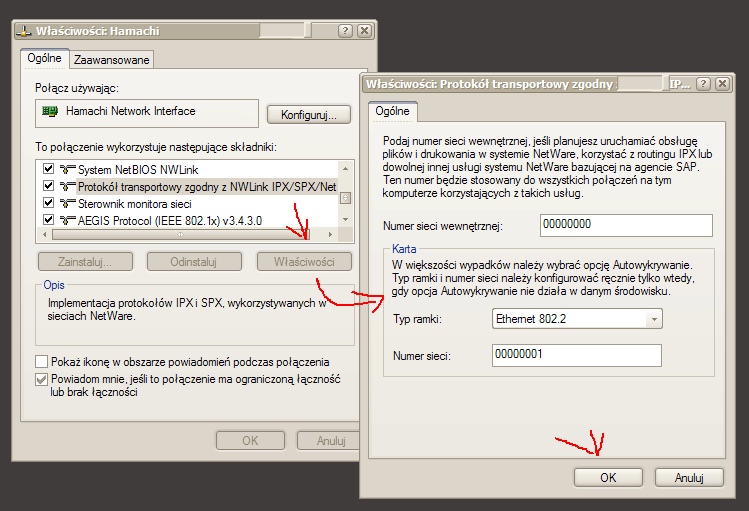Image resolution: width=749 pixels, height=511 pixels.
Task: Uncheck the System NetBIOS NWLink checkbox
Action: coord(48,169)
